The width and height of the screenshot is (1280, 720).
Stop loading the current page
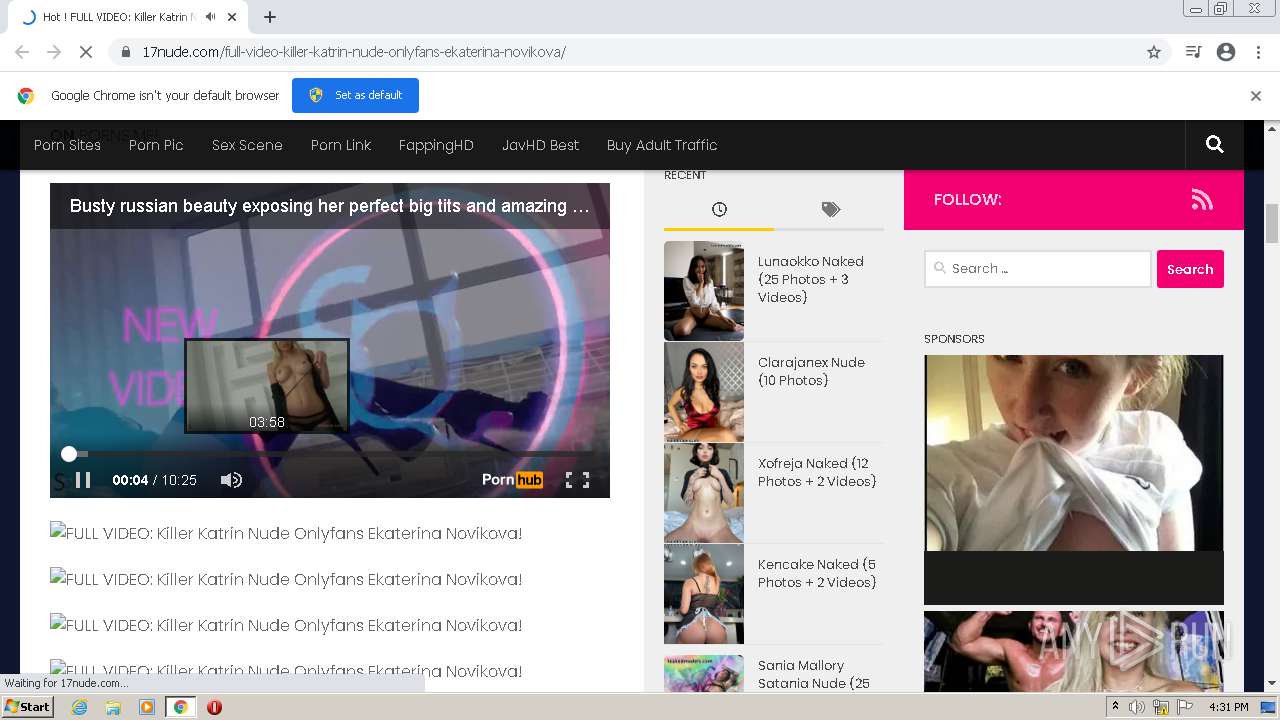(86, 52)
